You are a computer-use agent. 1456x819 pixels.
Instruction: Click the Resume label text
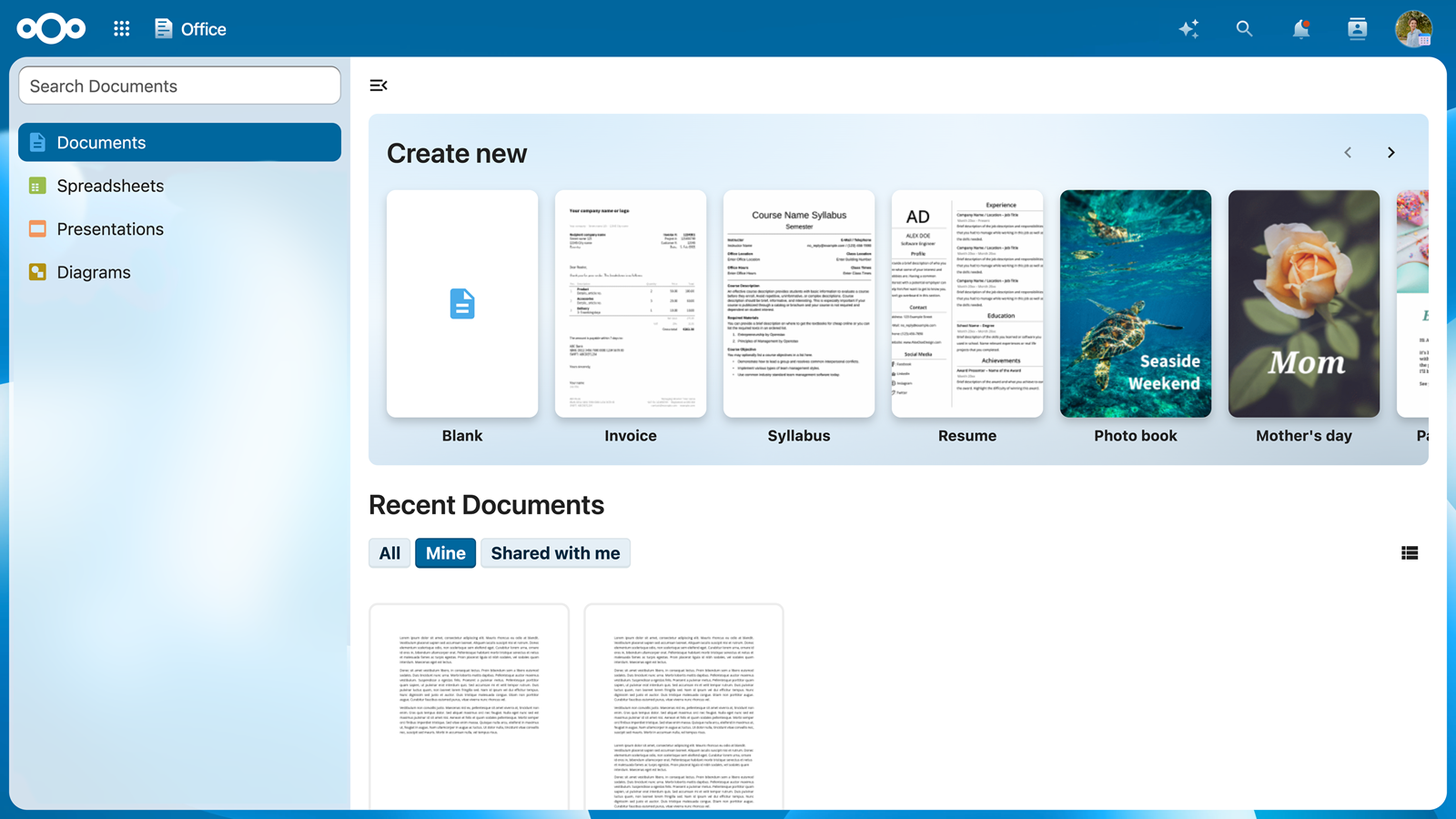point(967,436)
